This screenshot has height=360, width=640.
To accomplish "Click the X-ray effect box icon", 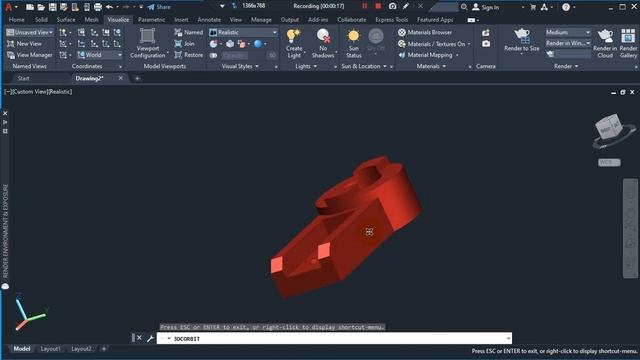I will (x=230, y=44).
